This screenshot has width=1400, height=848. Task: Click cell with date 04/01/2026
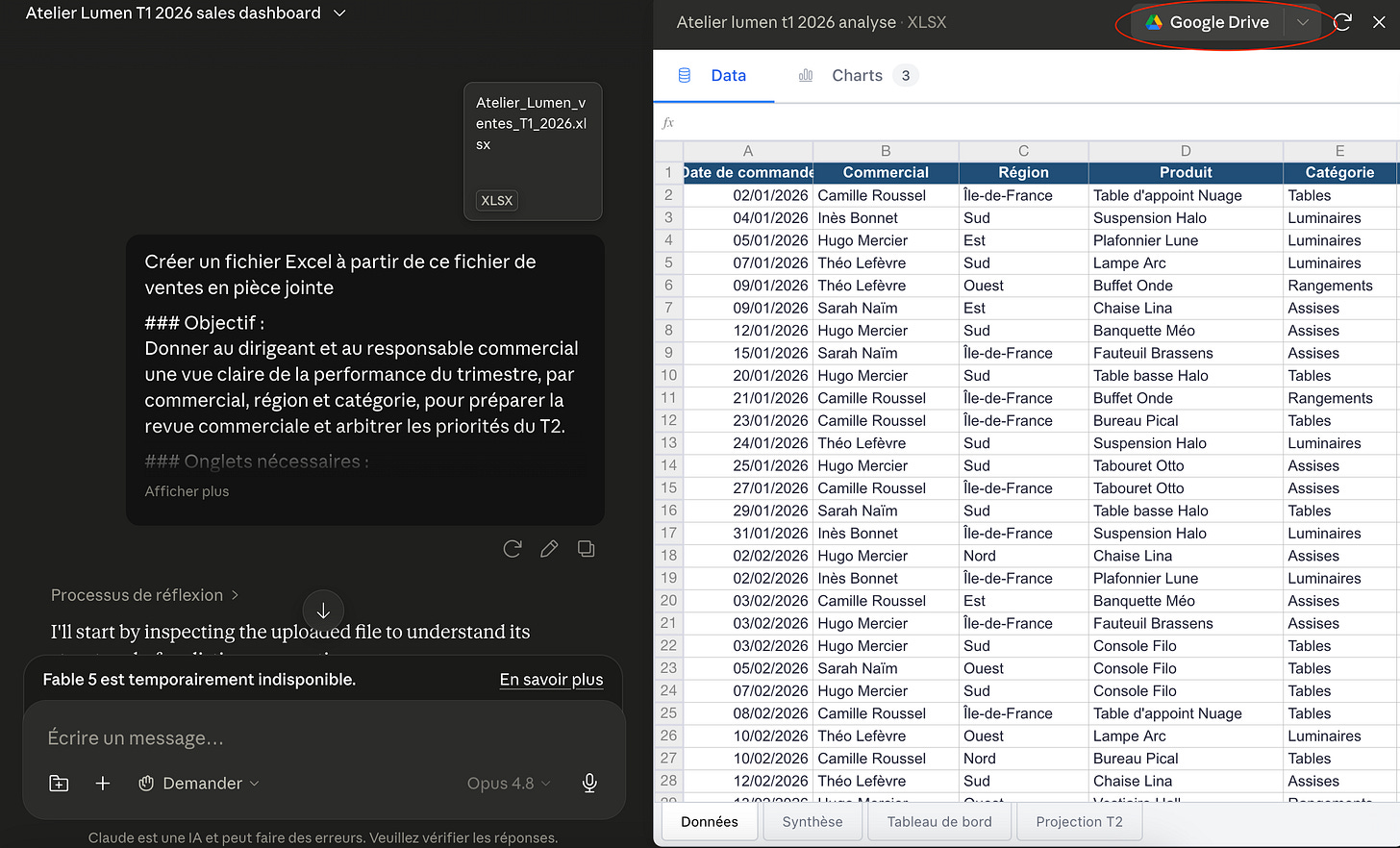[x=748, y=218]
